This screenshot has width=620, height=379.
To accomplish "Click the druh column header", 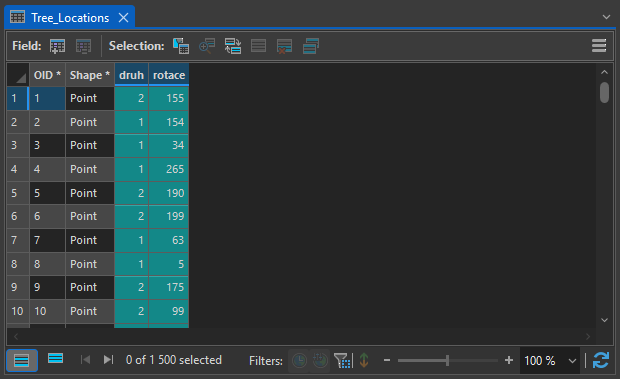I will click(x=131, y=75).
